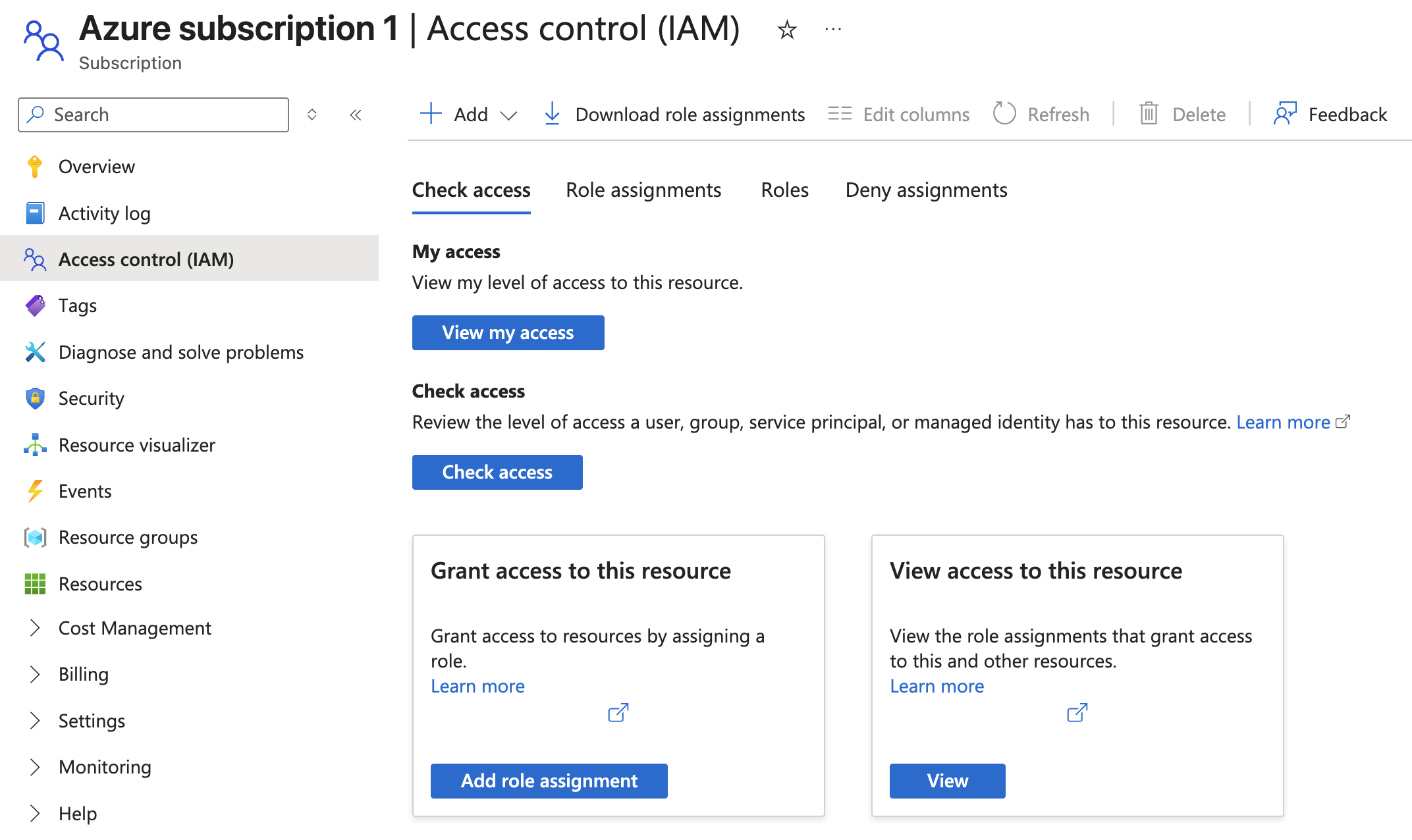Switch to the Role assignments tab
The image size is (1412, 840).
coord(643,190)
